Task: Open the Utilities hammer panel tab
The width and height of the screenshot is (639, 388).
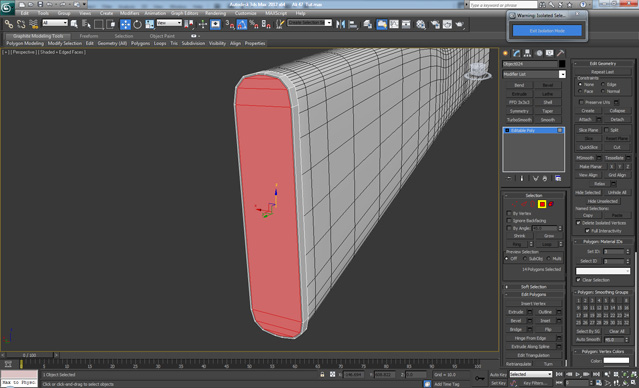Action: [x=561, y=53]
